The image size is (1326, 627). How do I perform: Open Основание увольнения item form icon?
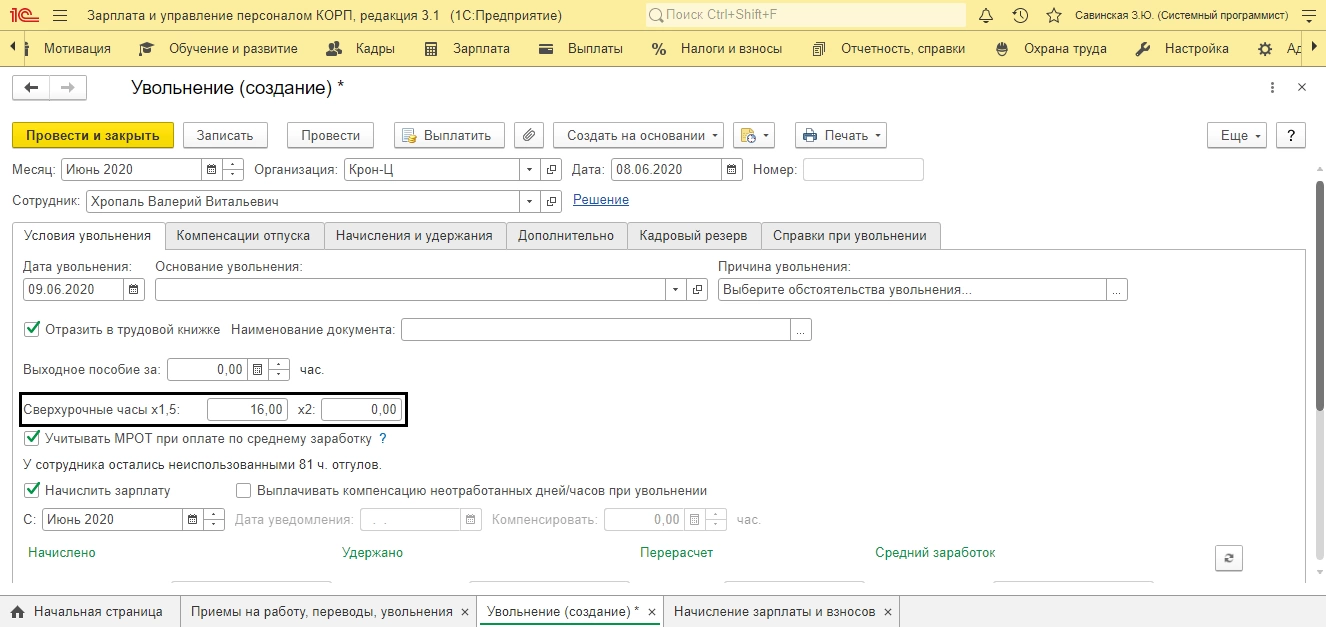tap(697, 289)
